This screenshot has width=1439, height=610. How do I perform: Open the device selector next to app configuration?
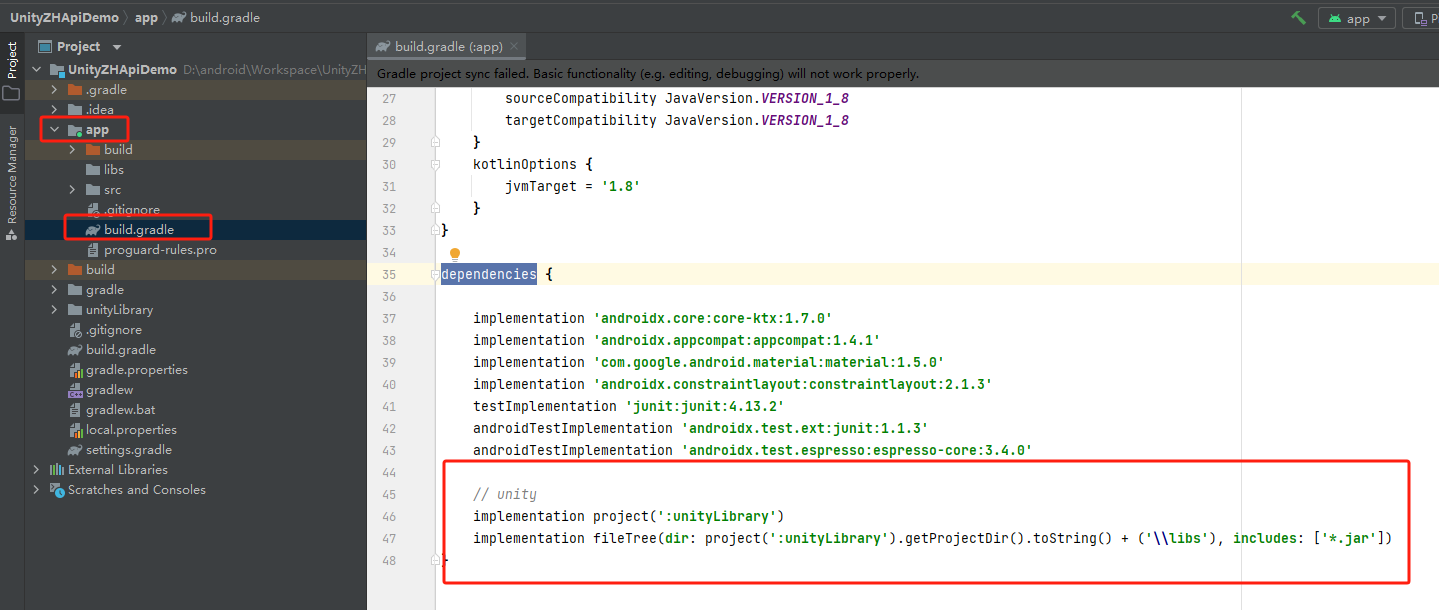click(1421, 18)
